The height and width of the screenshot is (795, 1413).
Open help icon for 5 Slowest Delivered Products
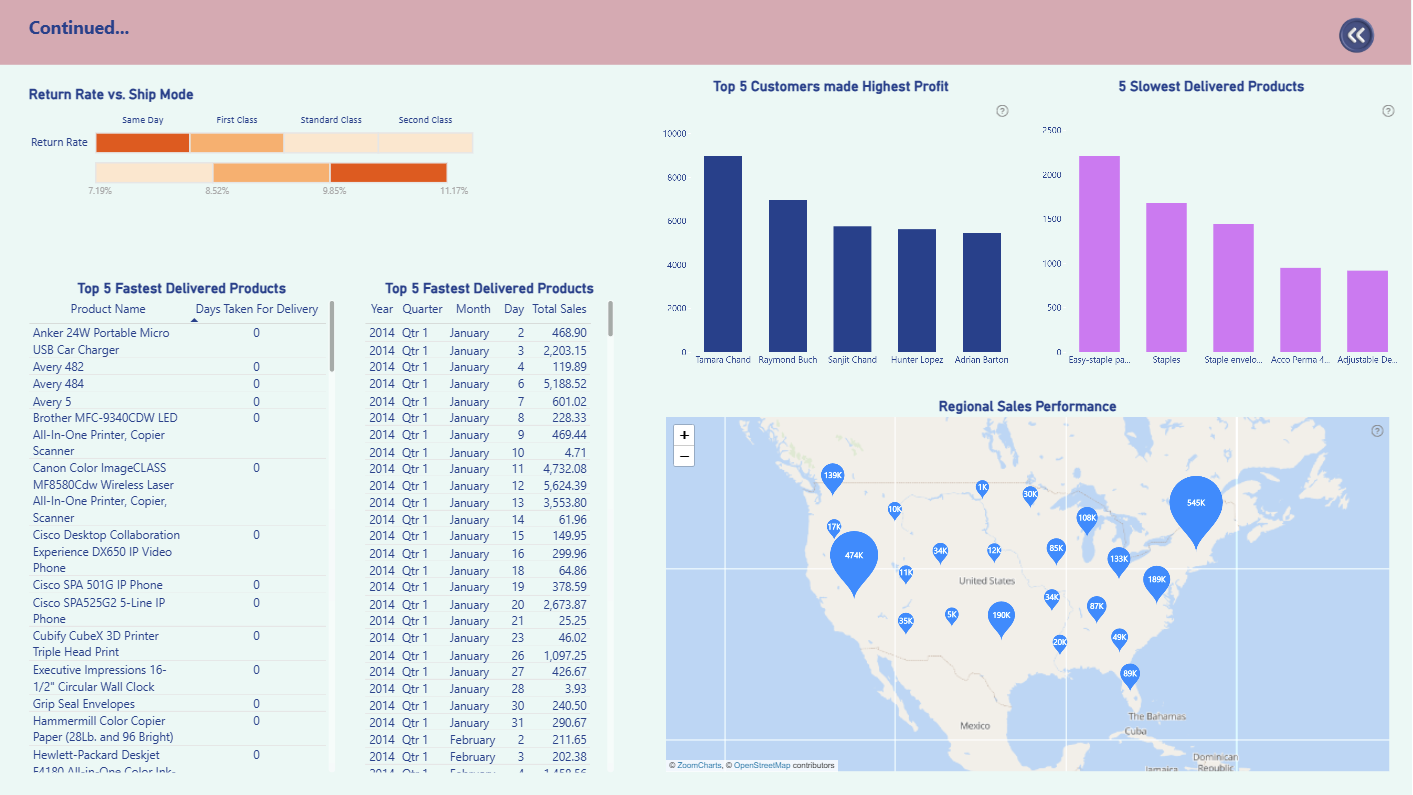pos(1388,111)
